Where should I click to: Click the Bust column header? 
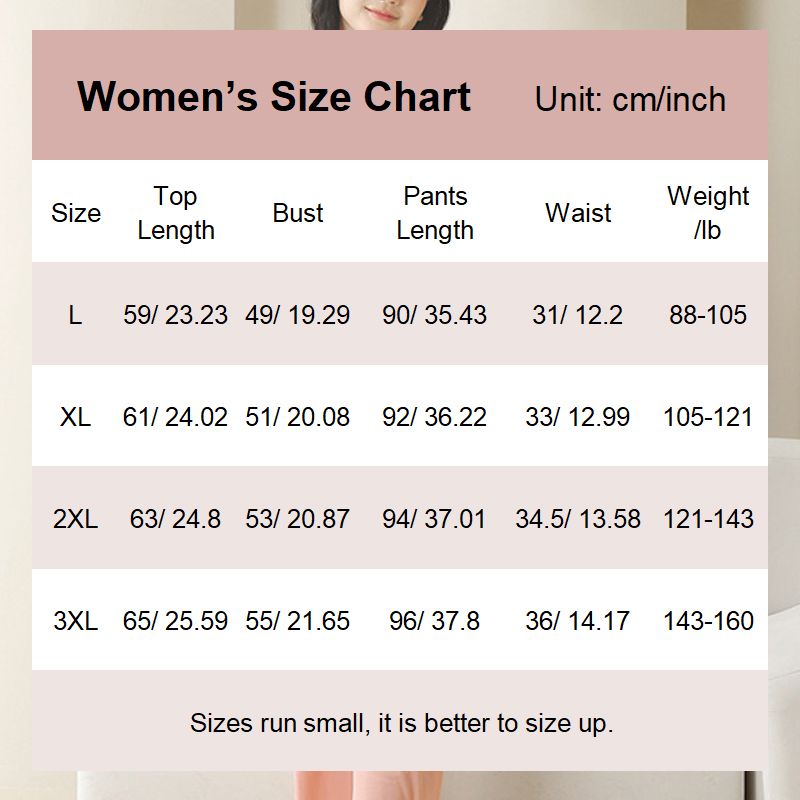point(298,213)
